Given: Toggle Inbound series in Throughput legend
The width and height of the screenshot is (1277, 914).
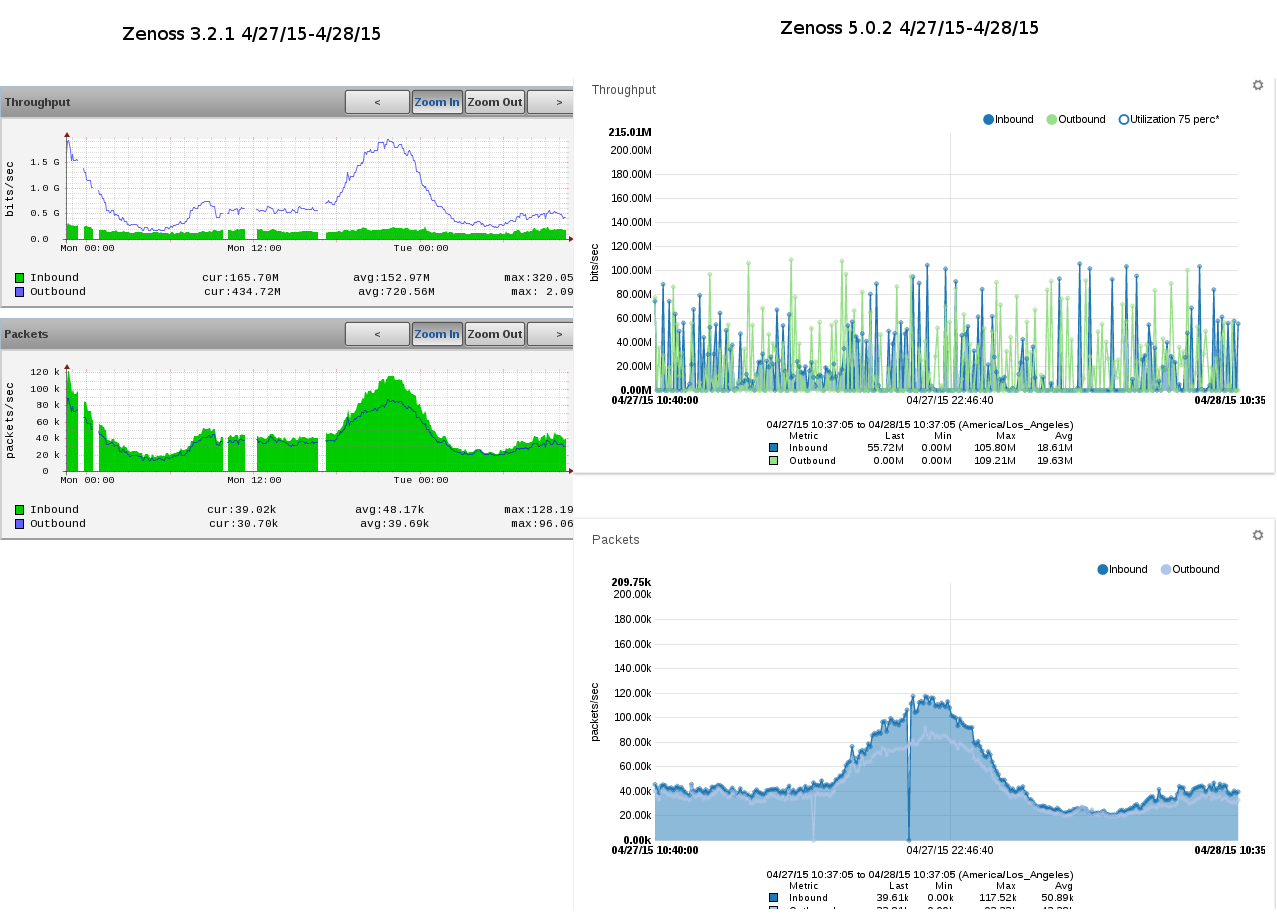Looking at the screenshot, I should point(1009,119).
